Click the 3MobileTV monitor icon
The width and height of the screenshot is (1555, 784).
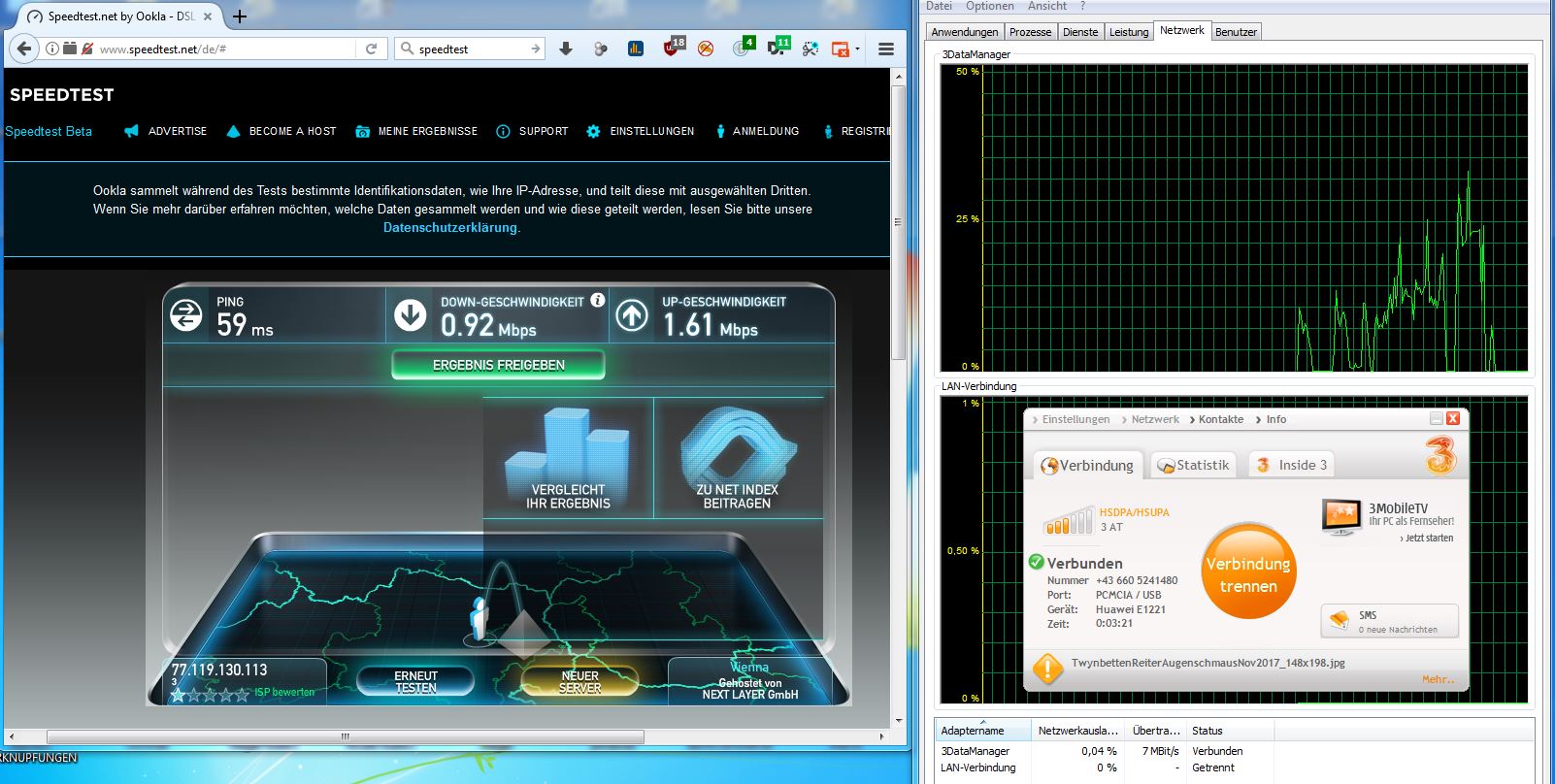pyautogui.click(x=1341, y=516)
